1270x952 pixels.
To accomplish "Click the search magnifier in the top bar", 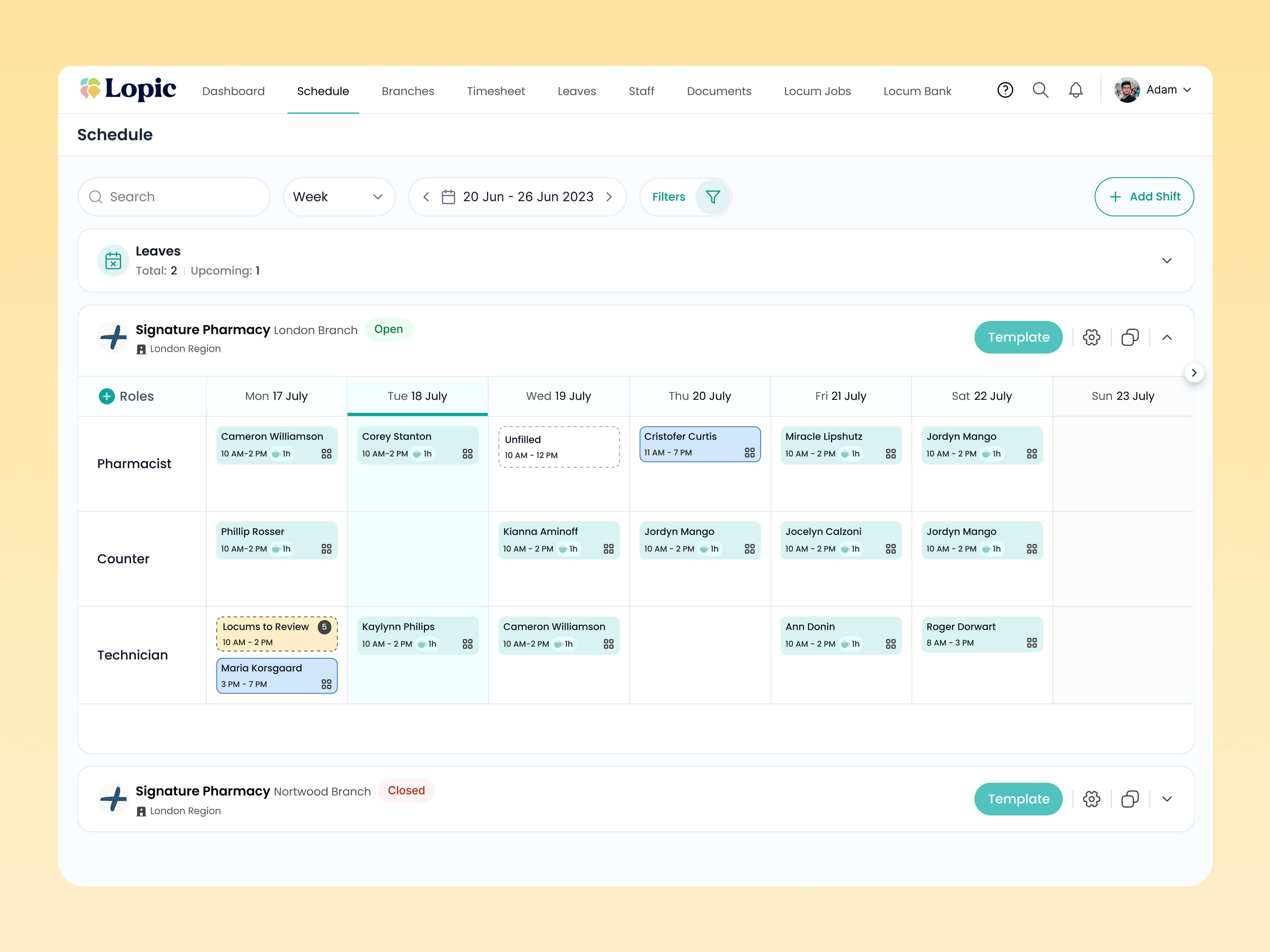I will click(x=1040, y=90).
